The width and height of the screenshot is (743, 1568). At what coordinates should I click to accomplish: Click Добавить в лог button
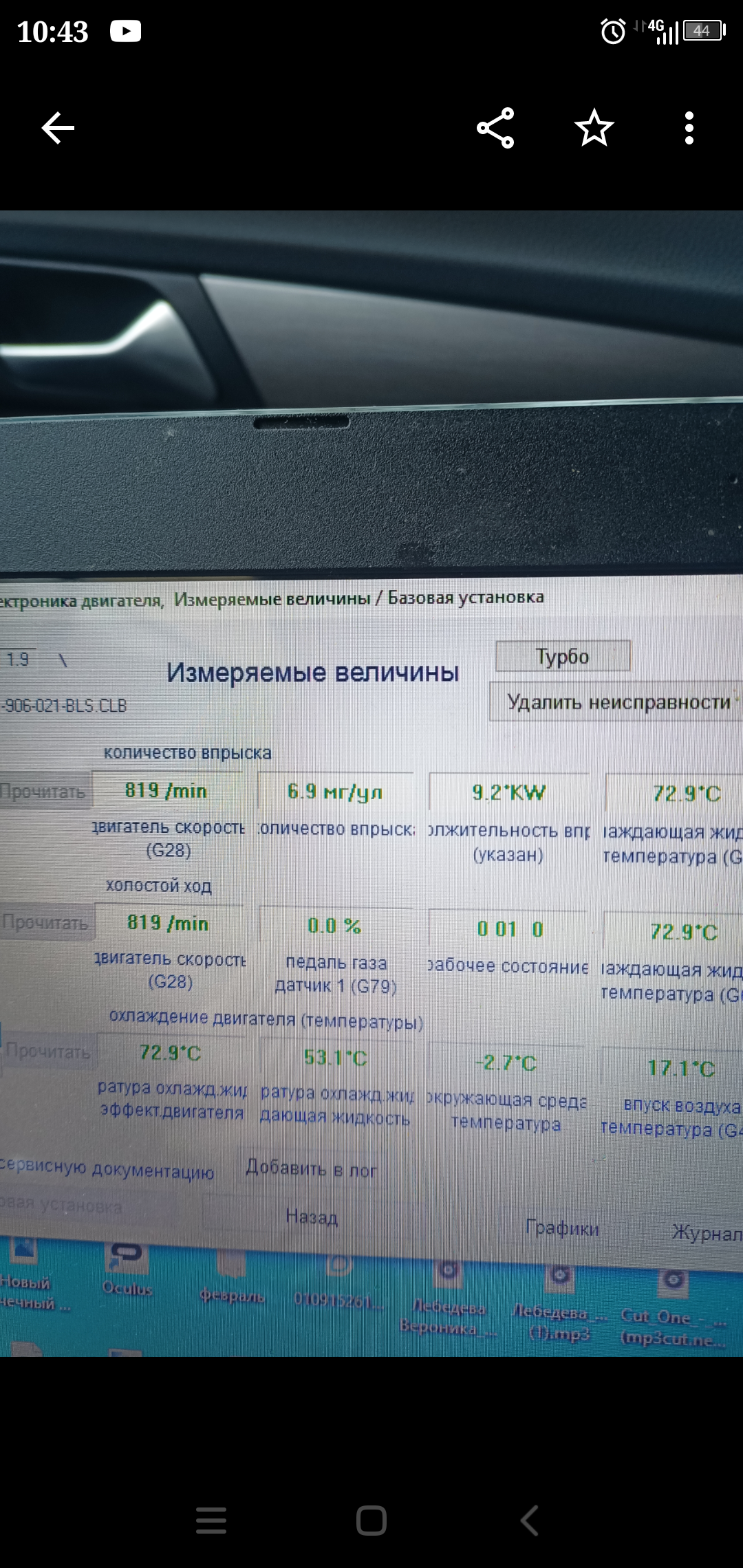311,1168
